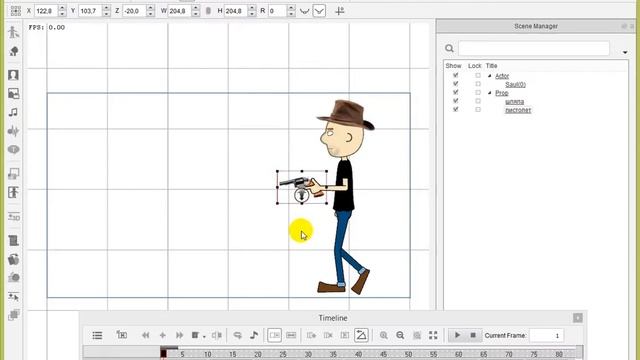
Task: Click the X position value field
Action: (x=47, y=11)
